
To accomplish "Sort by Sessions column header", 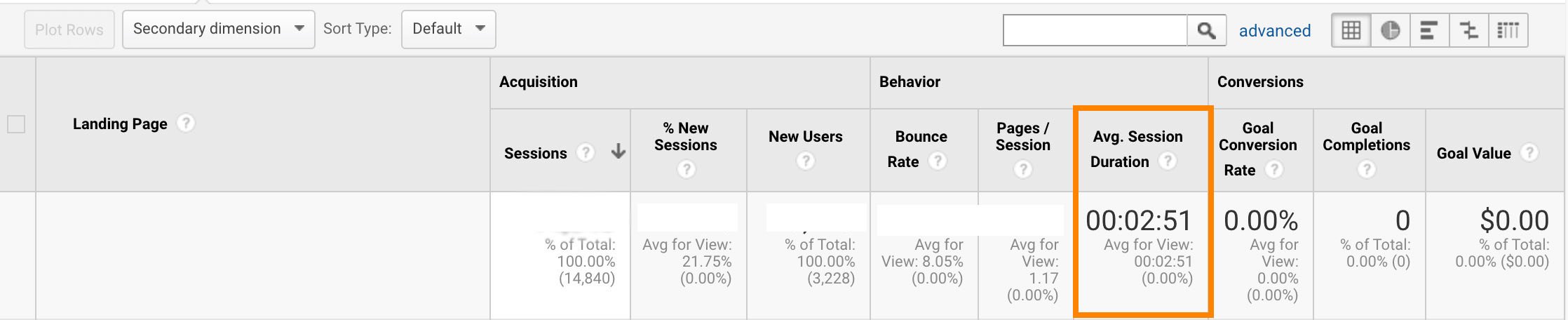I will (535, 153).
